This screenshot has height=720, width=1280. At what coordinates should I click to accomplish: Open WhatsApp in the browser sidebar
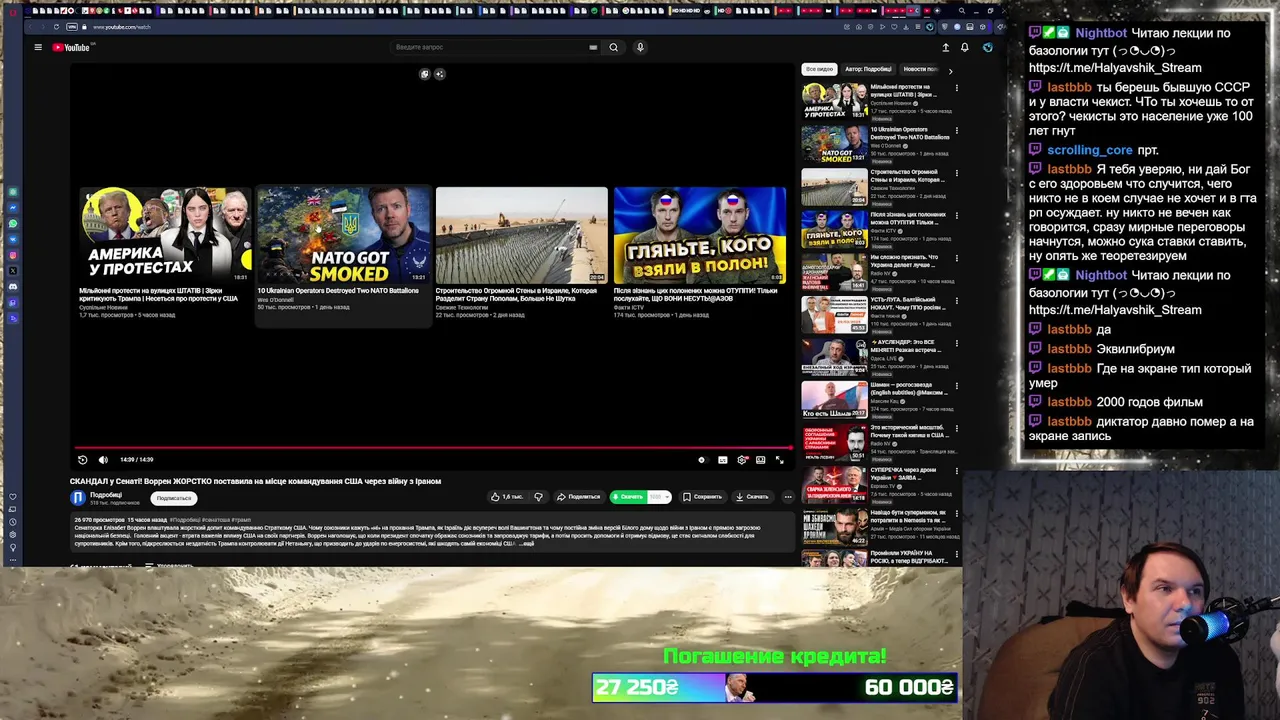13,223
